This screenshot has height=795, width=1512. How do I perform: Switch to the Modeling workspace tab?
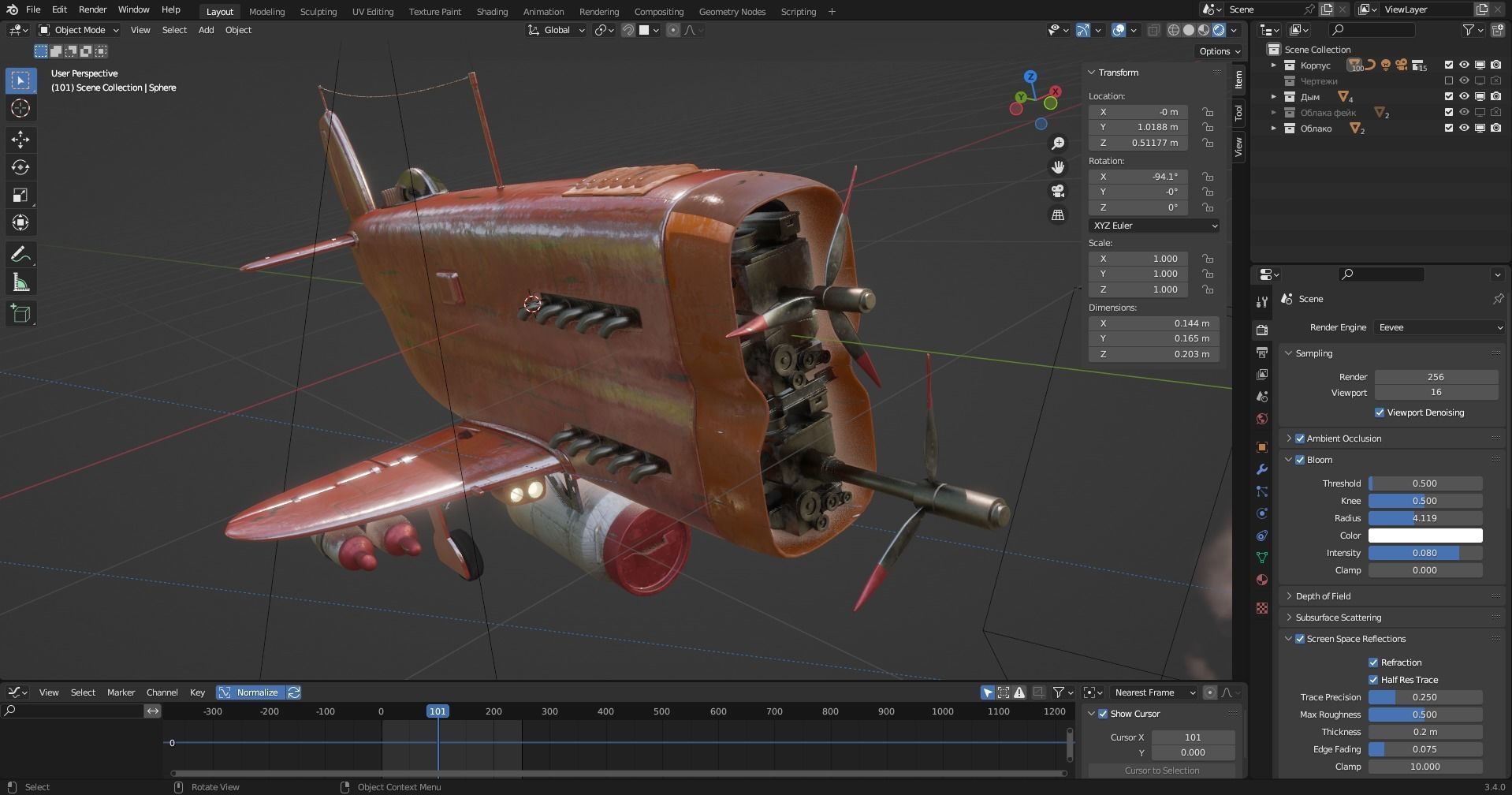click(266, 12)
